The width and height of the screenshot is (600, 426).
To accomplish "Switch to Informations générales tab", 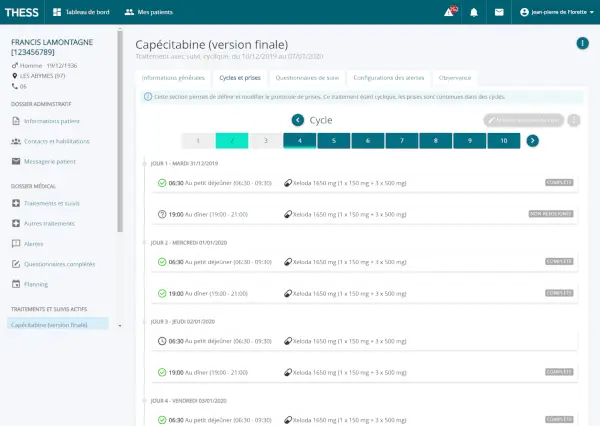I will click(x=173, y=78).
